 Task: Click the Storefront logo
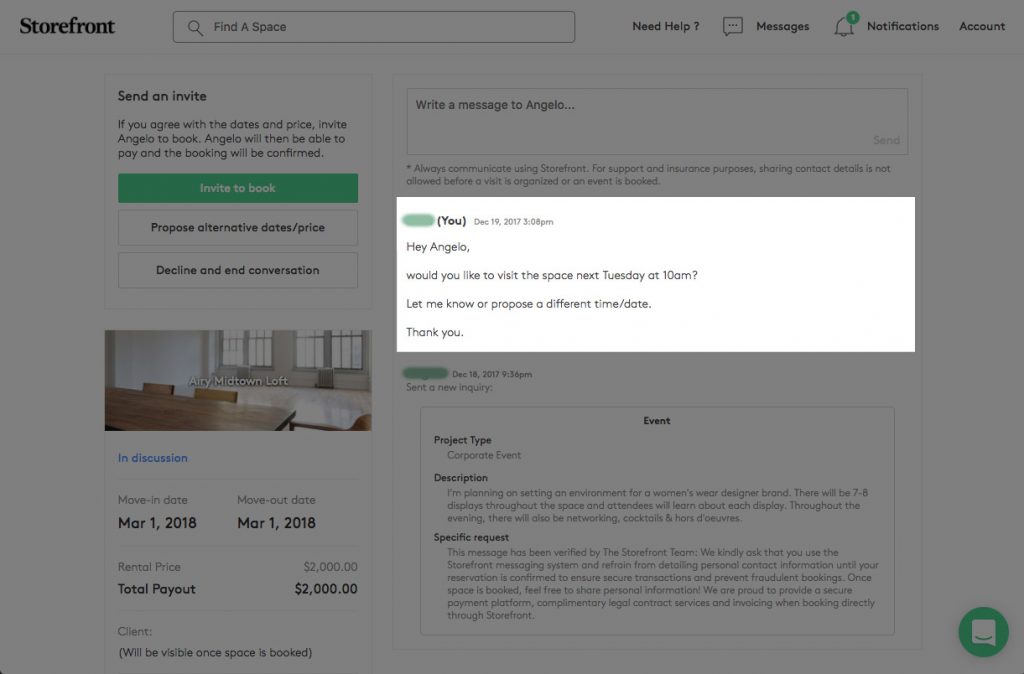click(x=67, y=26)
